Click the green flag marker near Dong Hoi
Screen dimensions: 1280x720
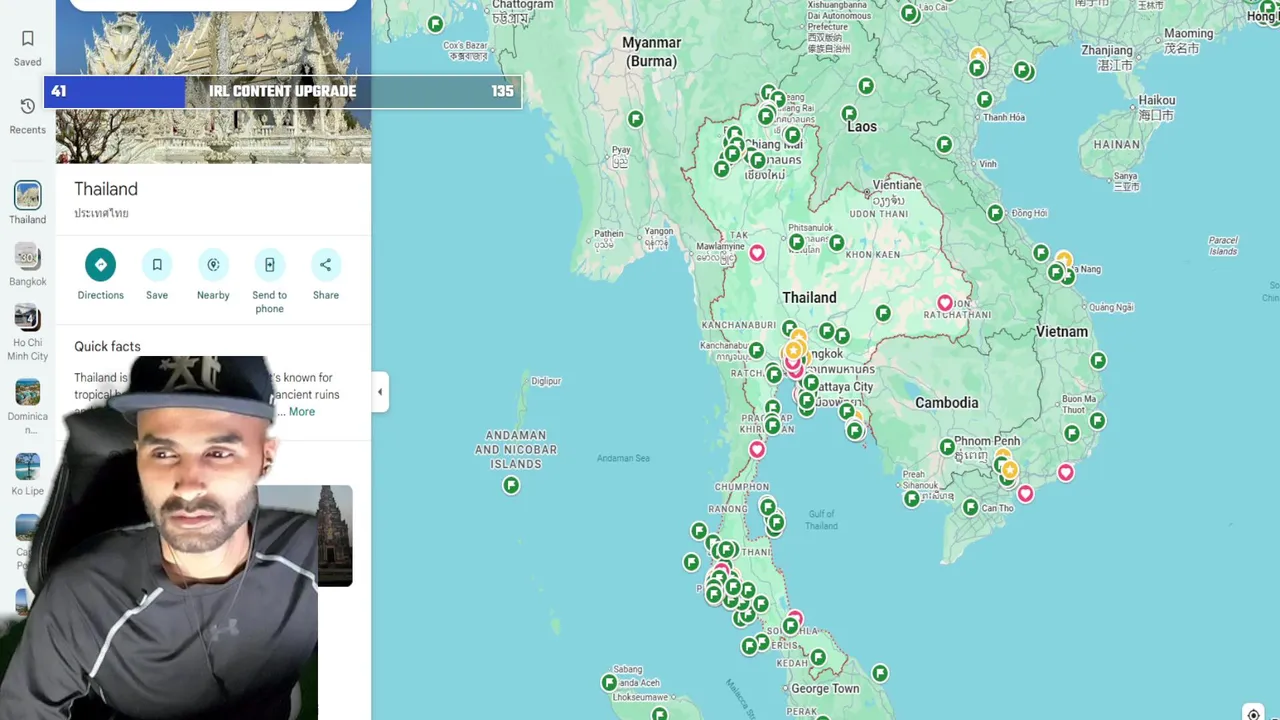995,212
